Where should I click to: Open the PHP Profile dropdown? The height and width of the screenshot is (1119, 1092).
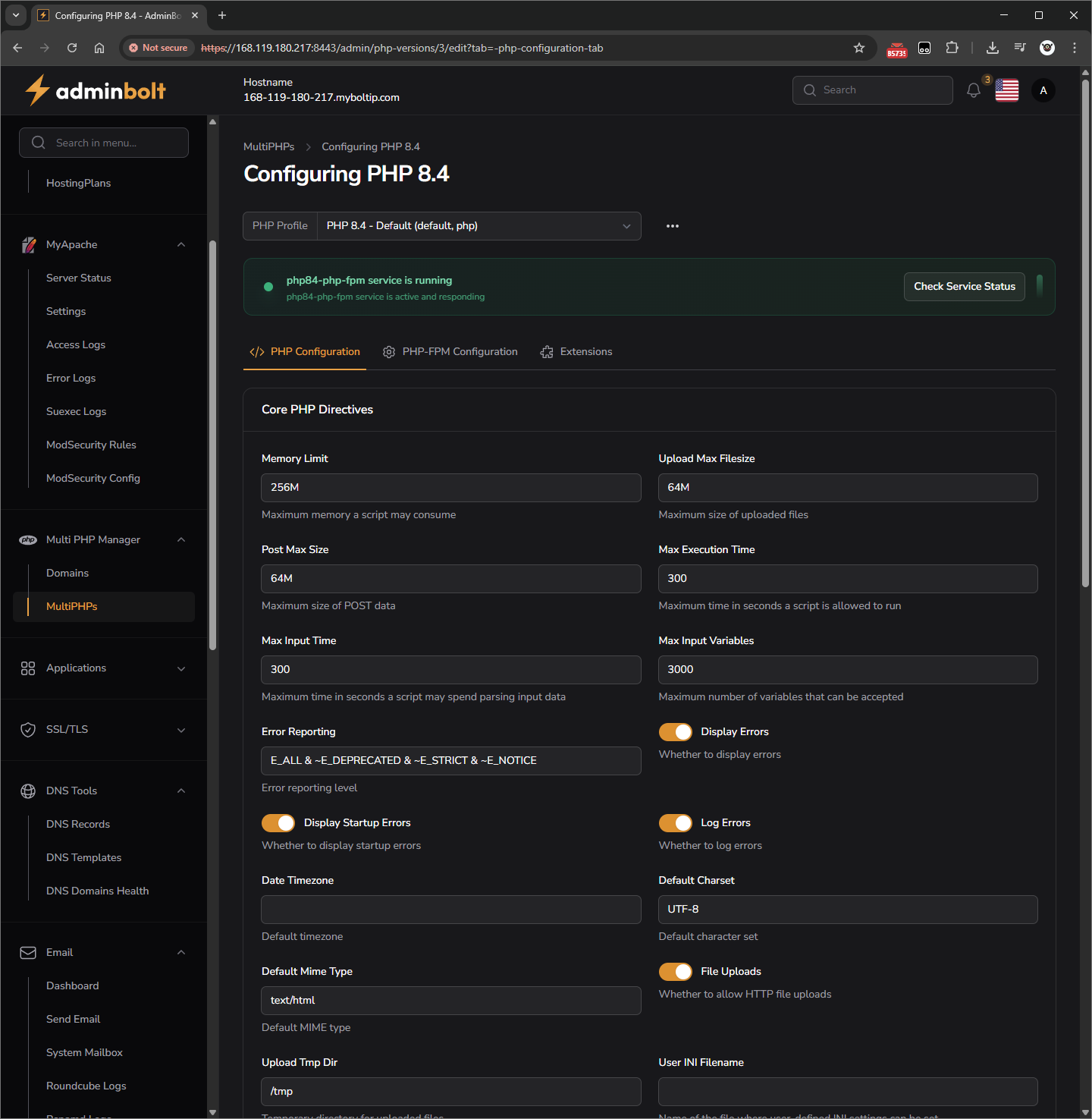click(479, 226)
